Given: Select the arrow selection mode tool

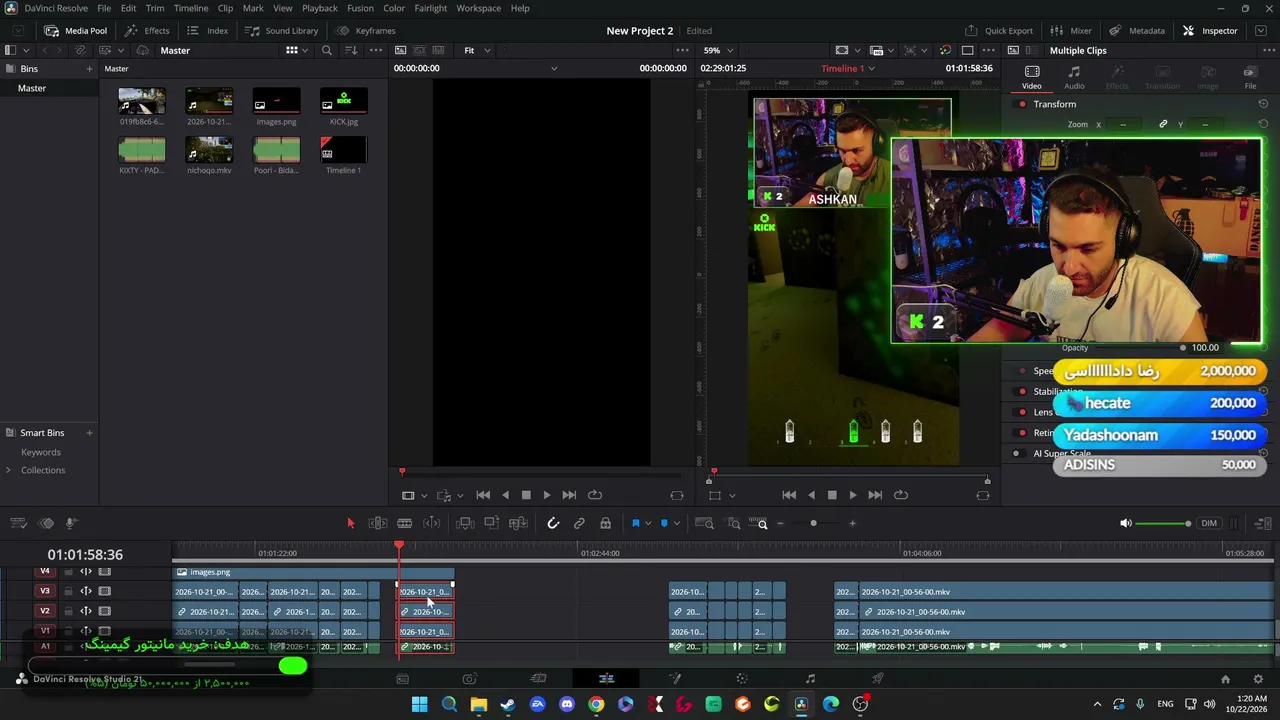Looking at the screenshot, I should [350, 523].
